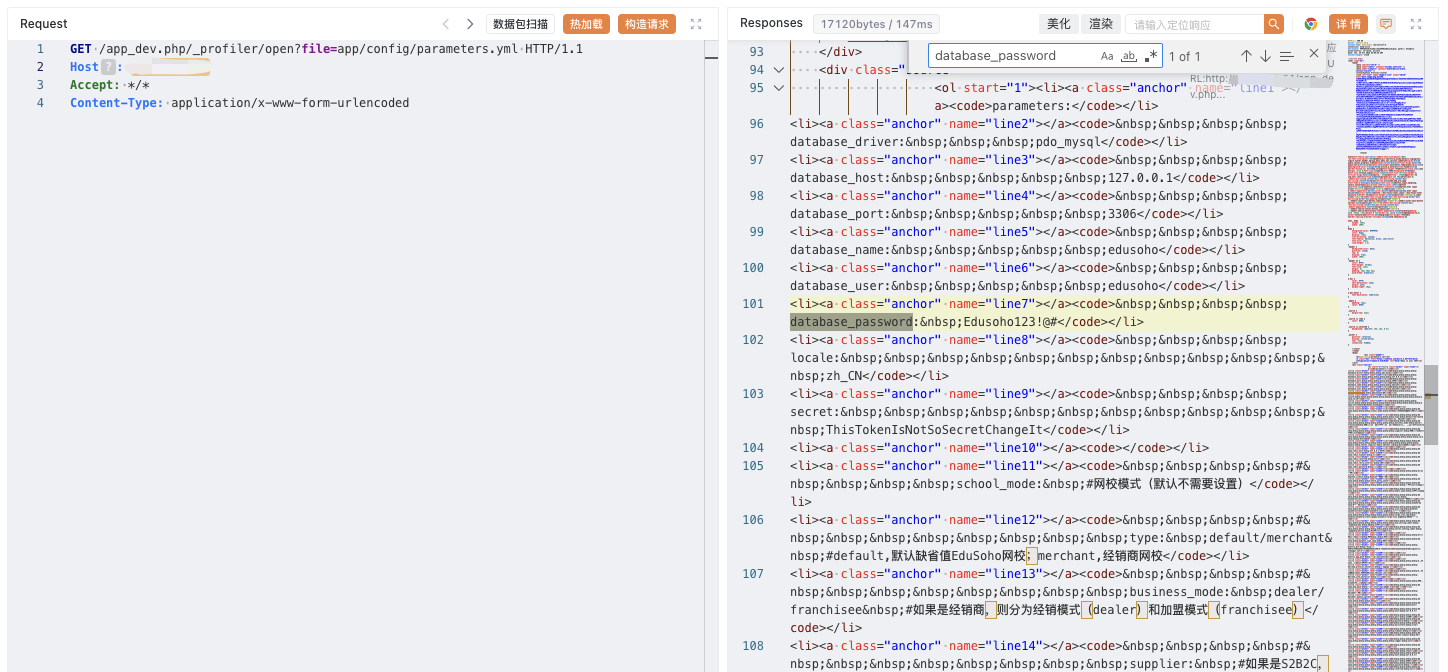Image resolution: width=1448 pixels, height=672 pixels.
Task: Jump to next match down arrow
Action: (x=1265, y=56)
